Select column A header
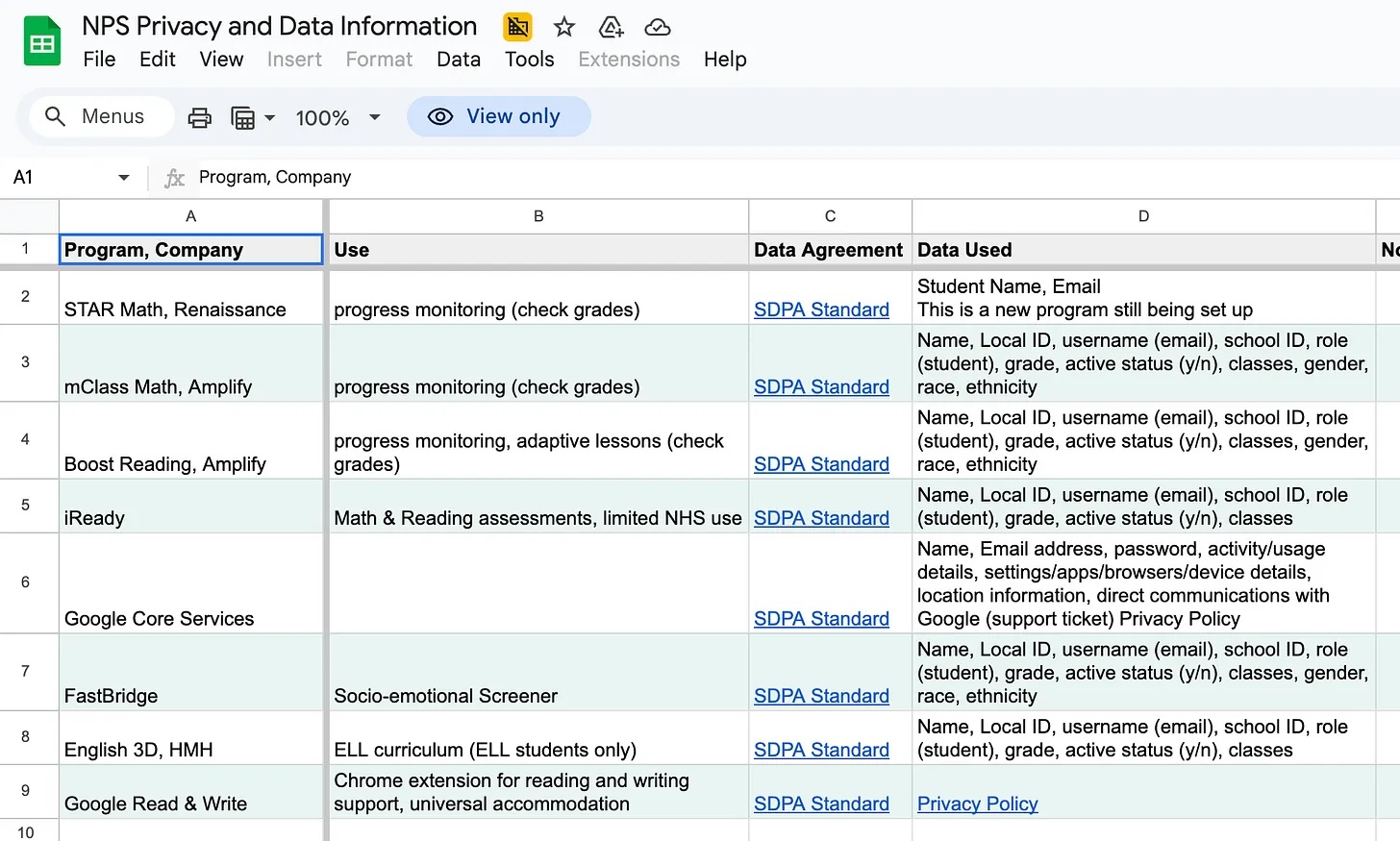Viewport: 1400px width, 841px height. coord(191,216)
